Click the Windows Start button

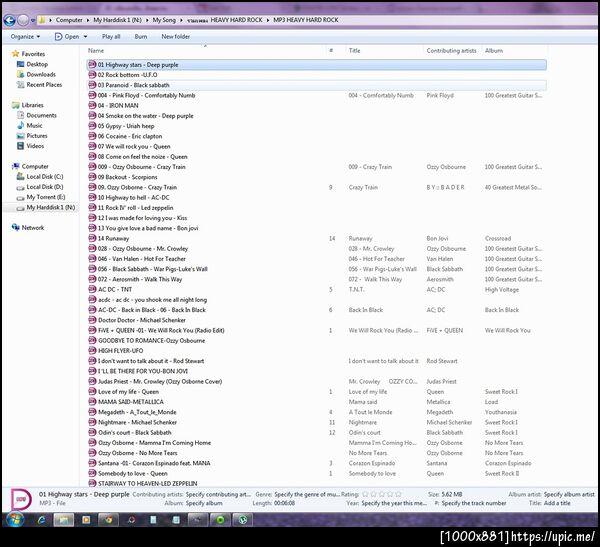pyautogui.click(x=15, y=519)
